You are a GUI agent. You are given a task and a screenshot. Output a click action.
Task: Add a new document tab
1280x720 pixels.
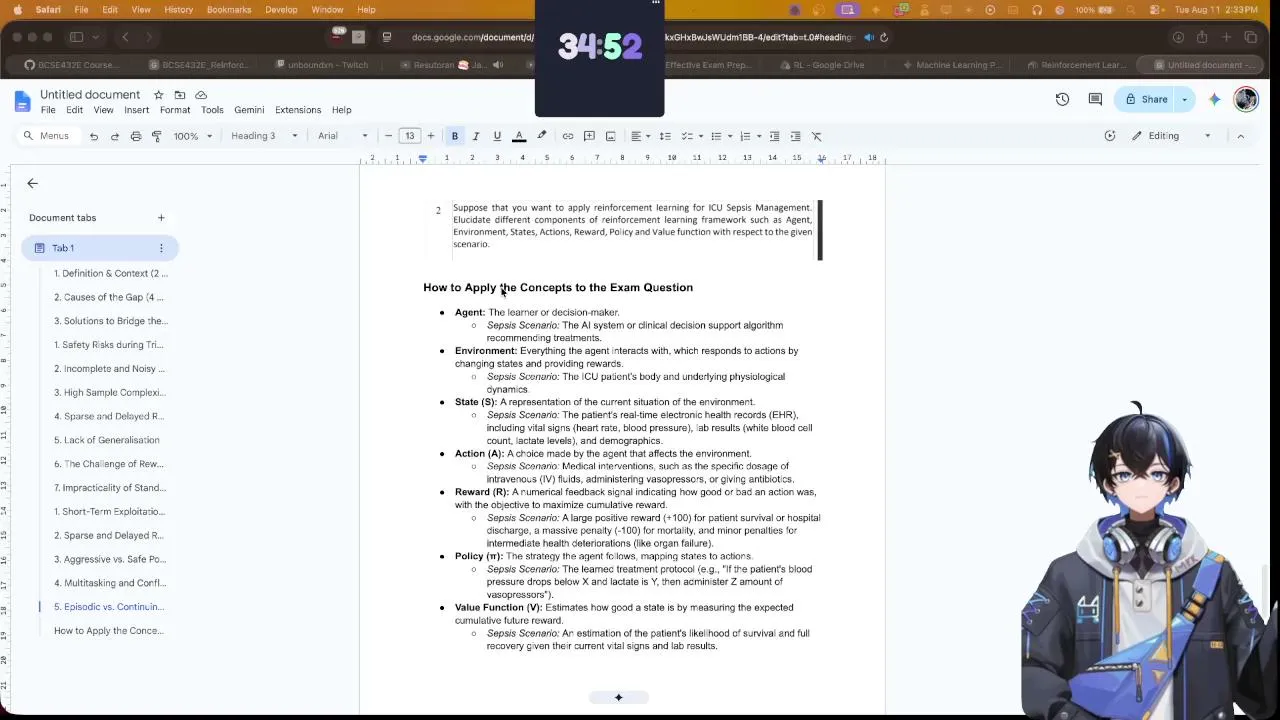[x=161, y=218]
